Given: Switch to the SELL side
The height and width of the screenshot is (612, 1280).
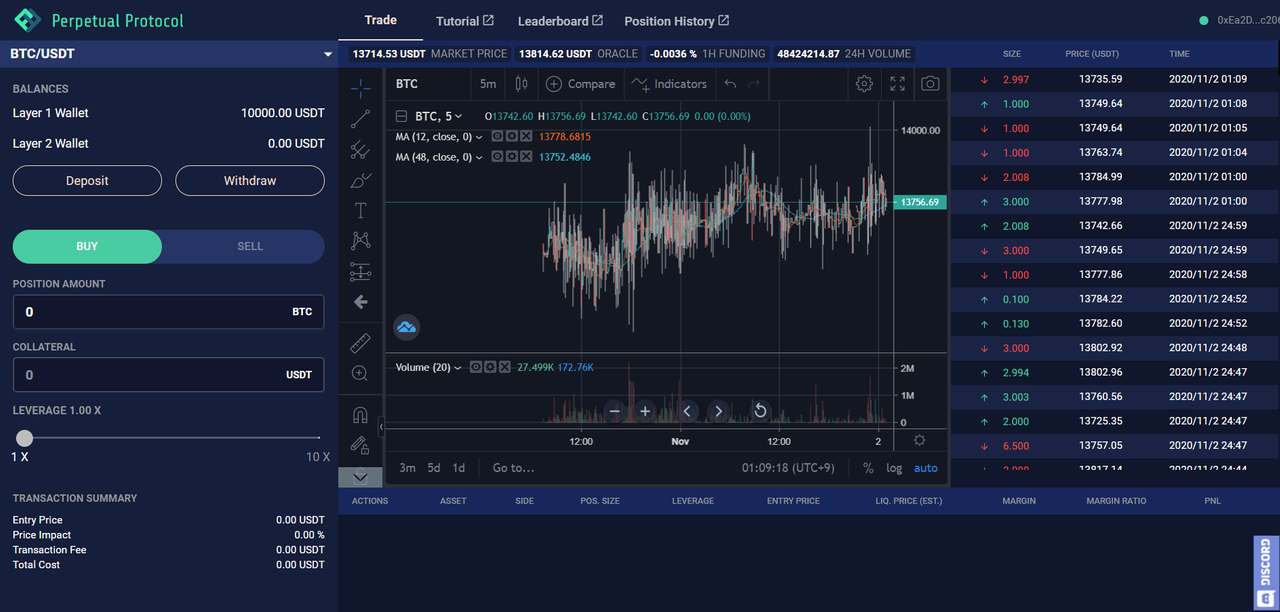Looking at the screenshot, I should click(250, 246).
